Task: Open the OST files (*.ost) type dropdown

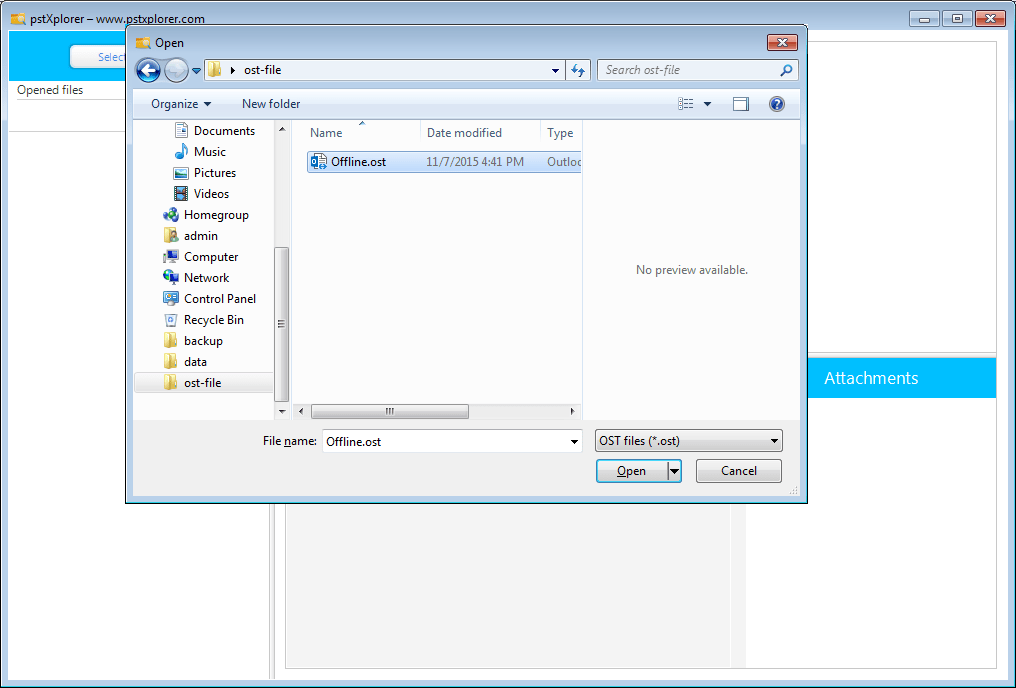Action: click(x=689, y=441)
